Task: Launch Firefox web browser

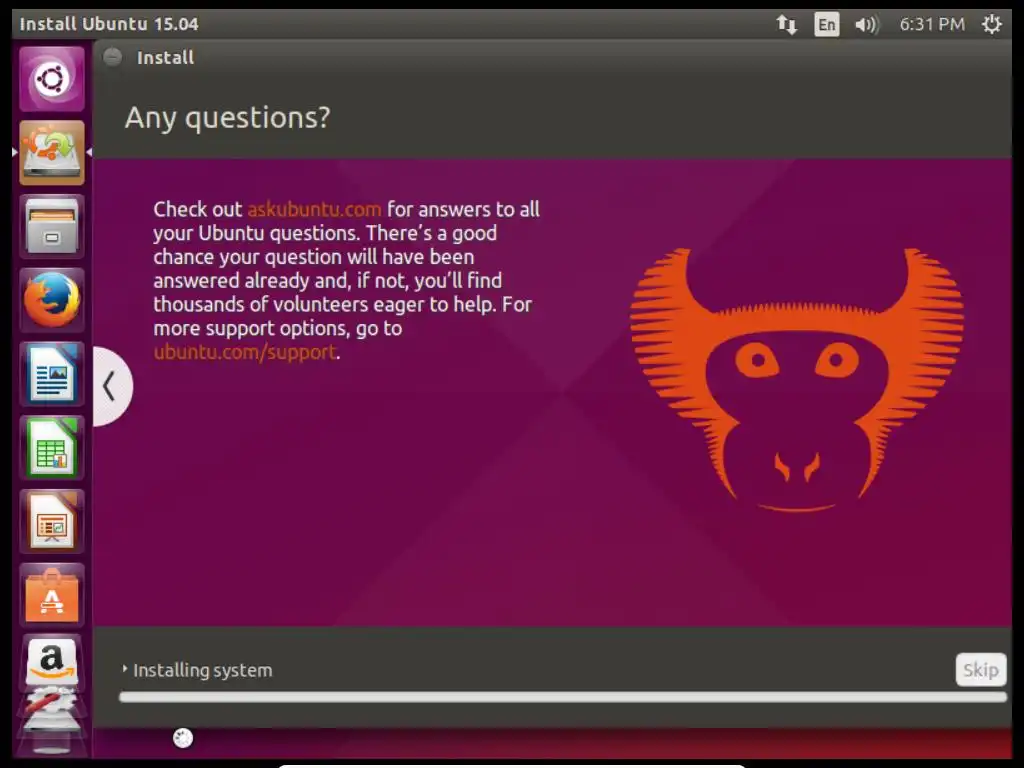Action: tap(52, 300)
